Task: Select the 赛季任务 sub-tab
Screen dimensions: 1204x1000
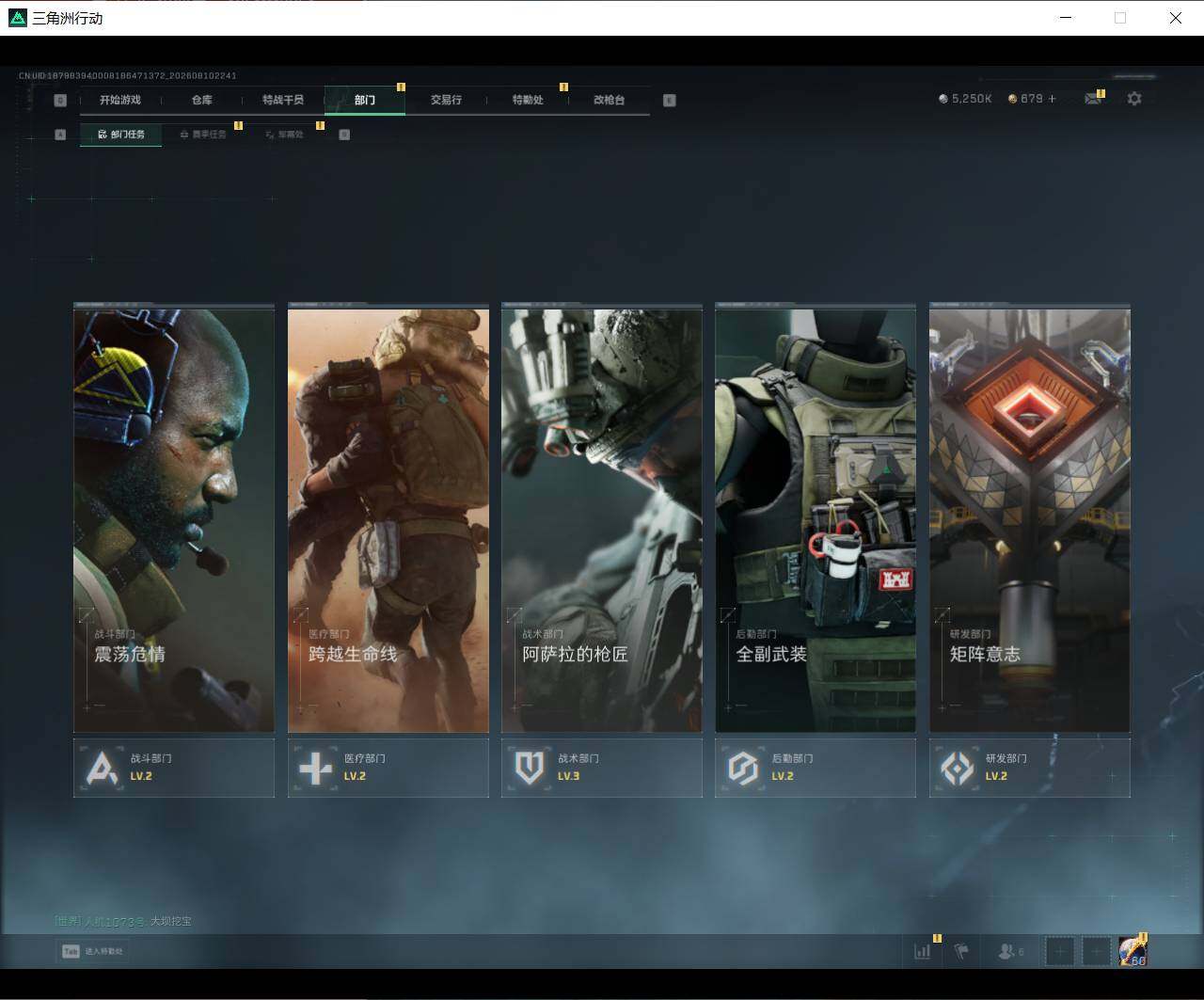Action: (x=203, y=135)
